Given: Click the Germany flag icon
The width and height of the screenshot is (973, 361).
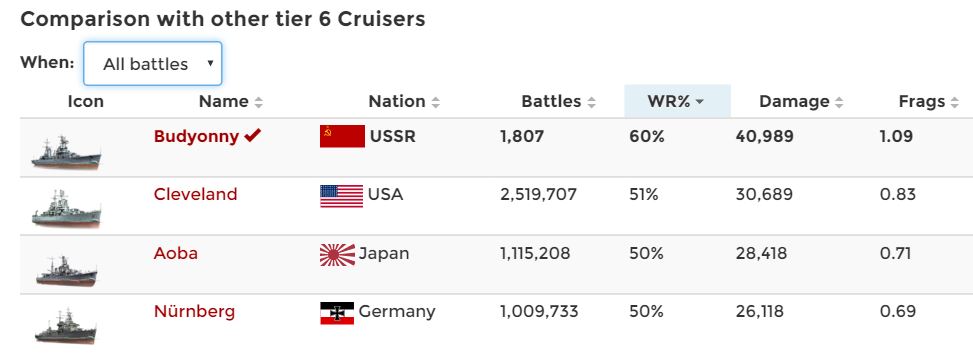Looking at the screenshot, I should tap(337, 313).
